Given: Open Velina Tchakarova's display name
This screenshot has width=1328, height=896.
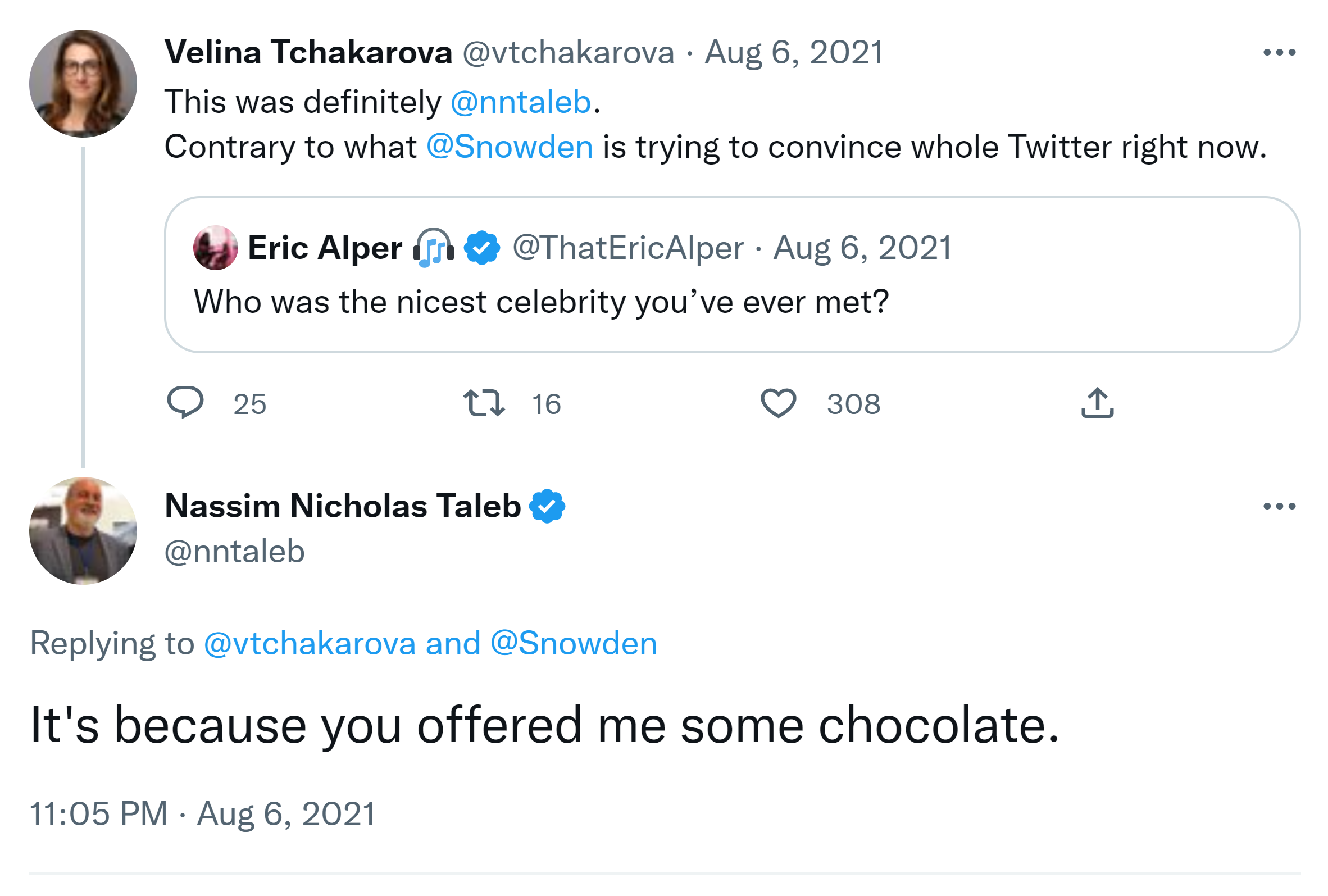Looking at the screenshot, I should [x=308, y=53].
